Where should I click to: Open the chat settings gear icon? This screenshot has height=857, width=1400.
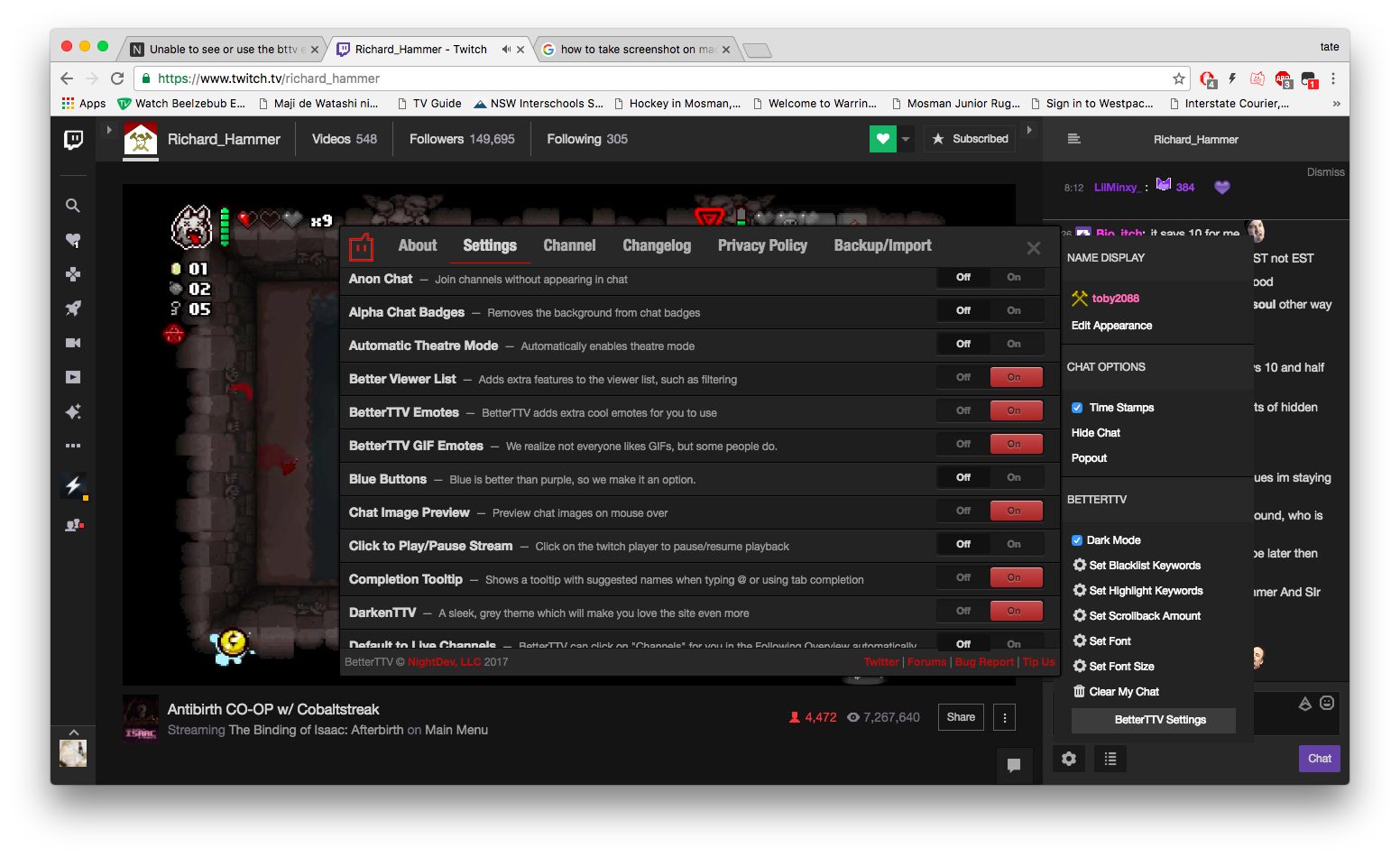tap(1069, 759)
